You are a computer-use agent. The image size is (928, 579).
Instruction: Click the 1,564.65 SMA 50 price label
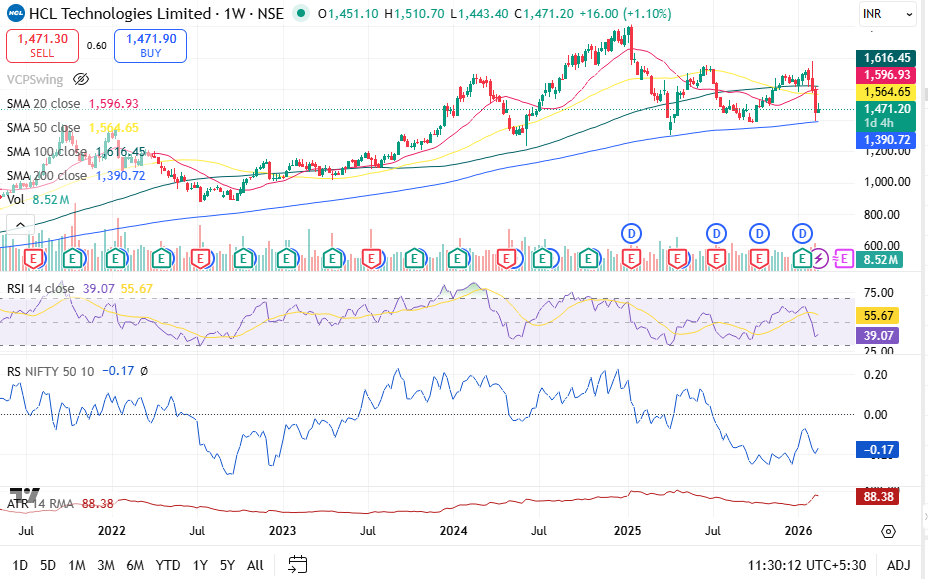886,92
